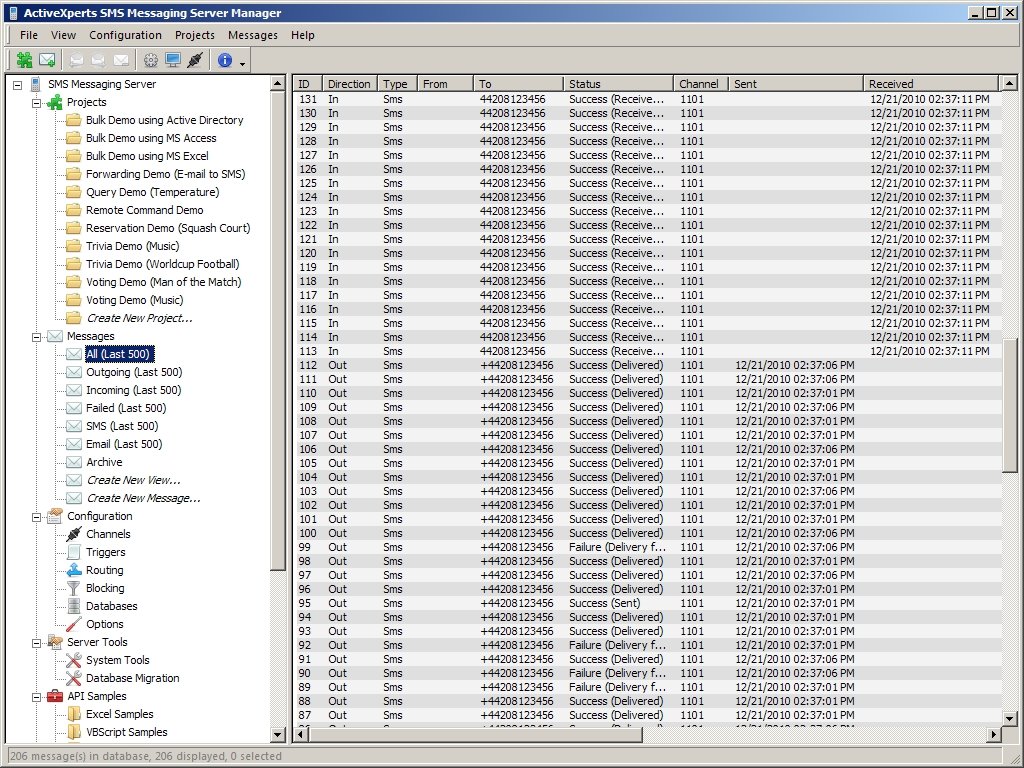This screenshot has width=1024, height=768.
Task: Show the Incoming (Last 500) messages view
Action: coord(134,390)
